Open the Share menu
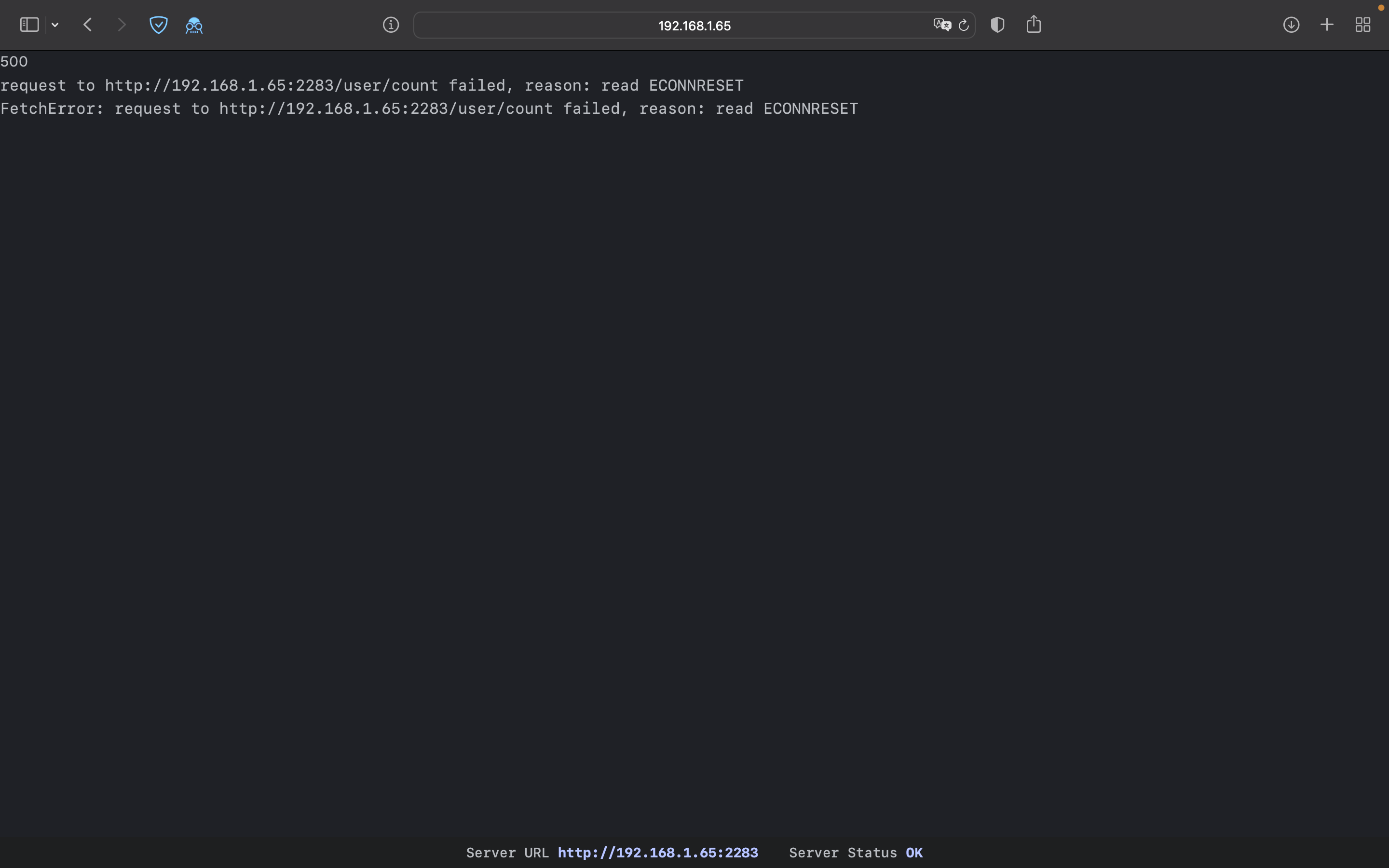 [1034, 24]
